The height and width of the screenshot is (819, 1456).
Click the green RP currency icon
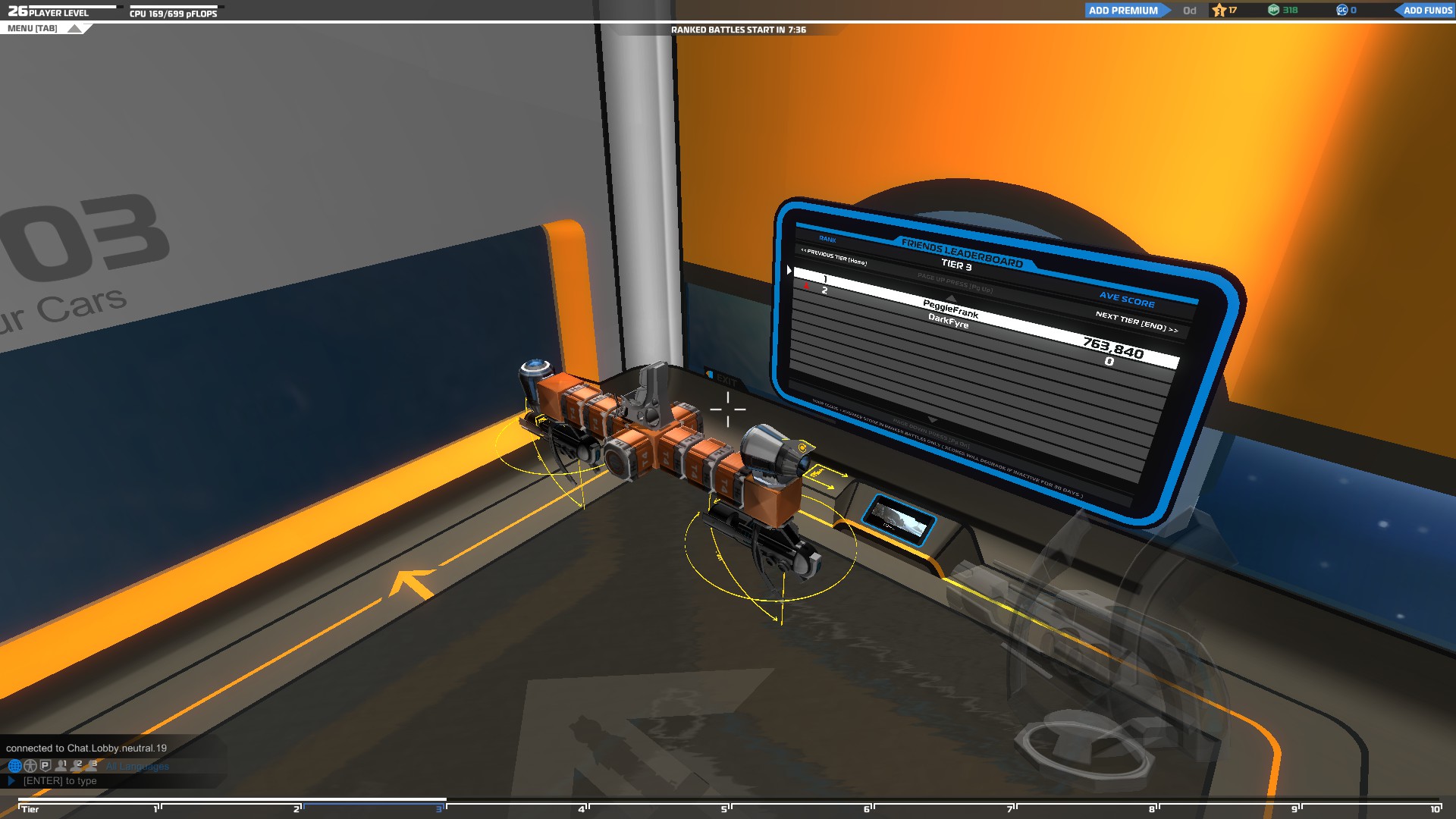coord(1274,10)
